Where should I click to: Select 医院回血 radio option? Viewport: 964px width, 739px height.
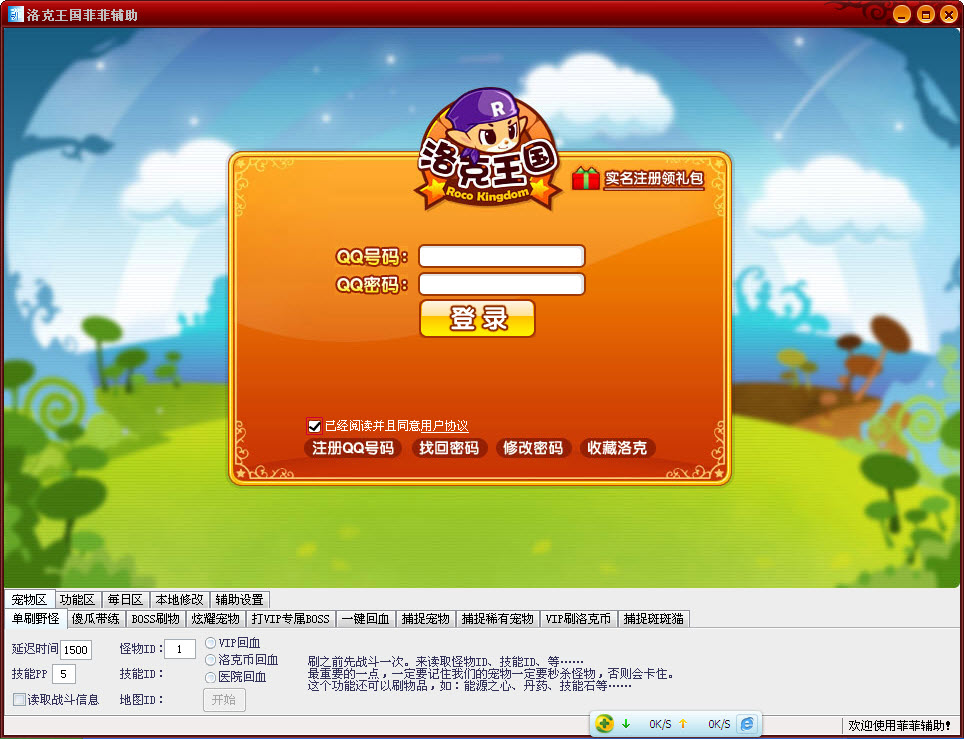pyautogui.click(x=210, y=677)
